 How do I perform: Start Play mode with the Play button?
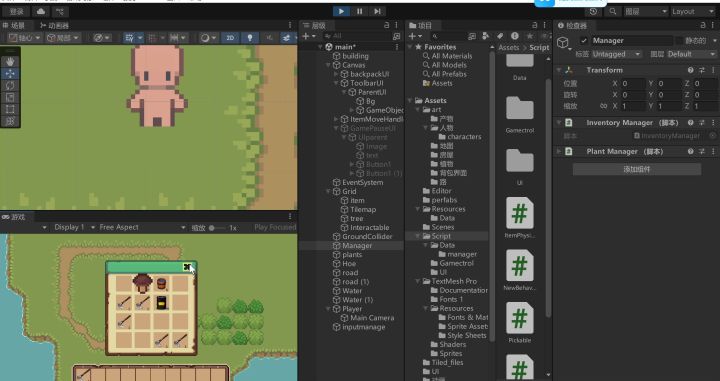pyautogui.click(x=341, y=11)
